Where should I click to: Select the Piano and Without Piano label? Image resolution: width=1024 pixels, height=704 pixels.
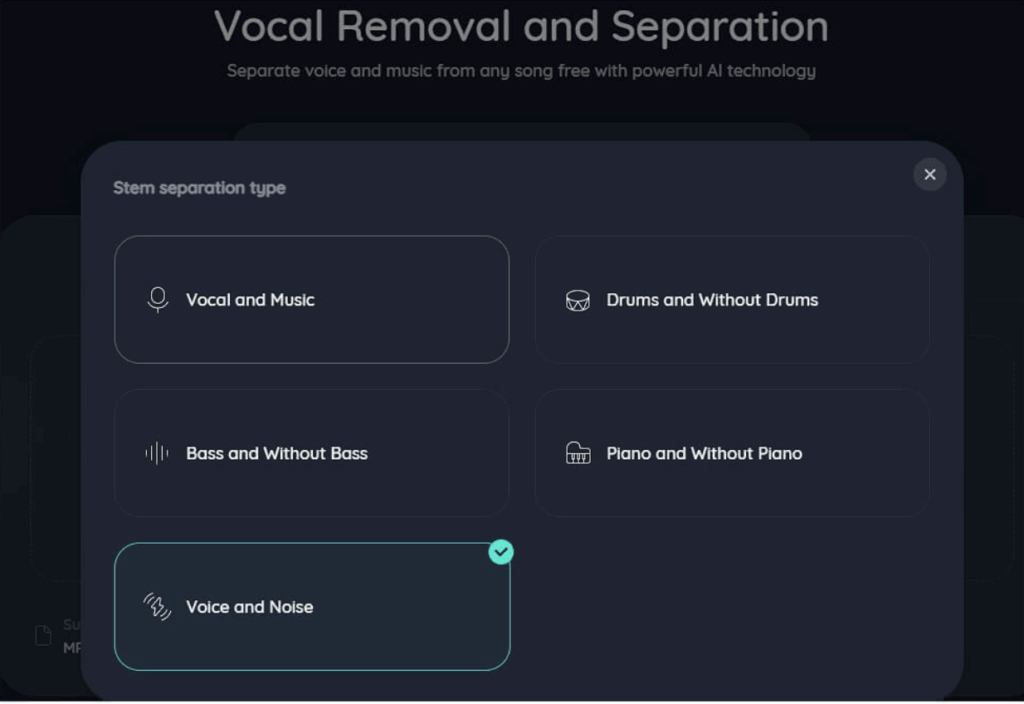coord(704,453)
